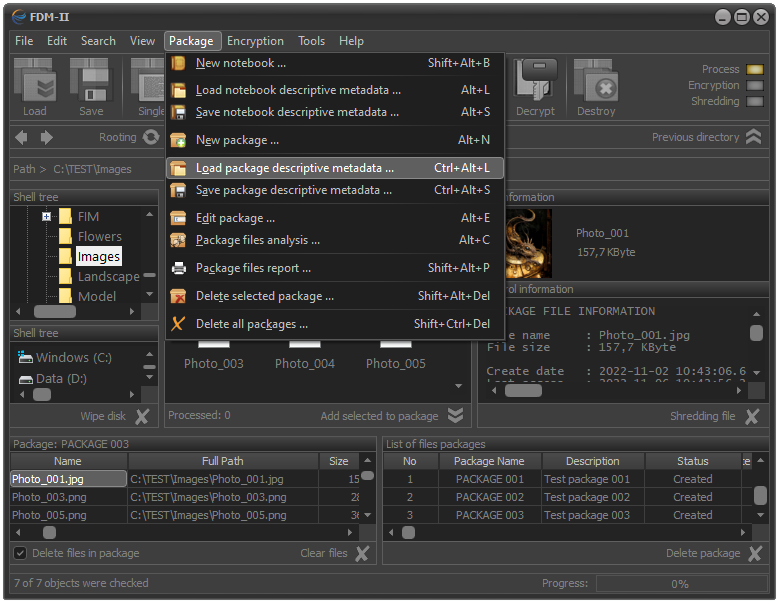Click the Clear files X icon

click(362, 553)
